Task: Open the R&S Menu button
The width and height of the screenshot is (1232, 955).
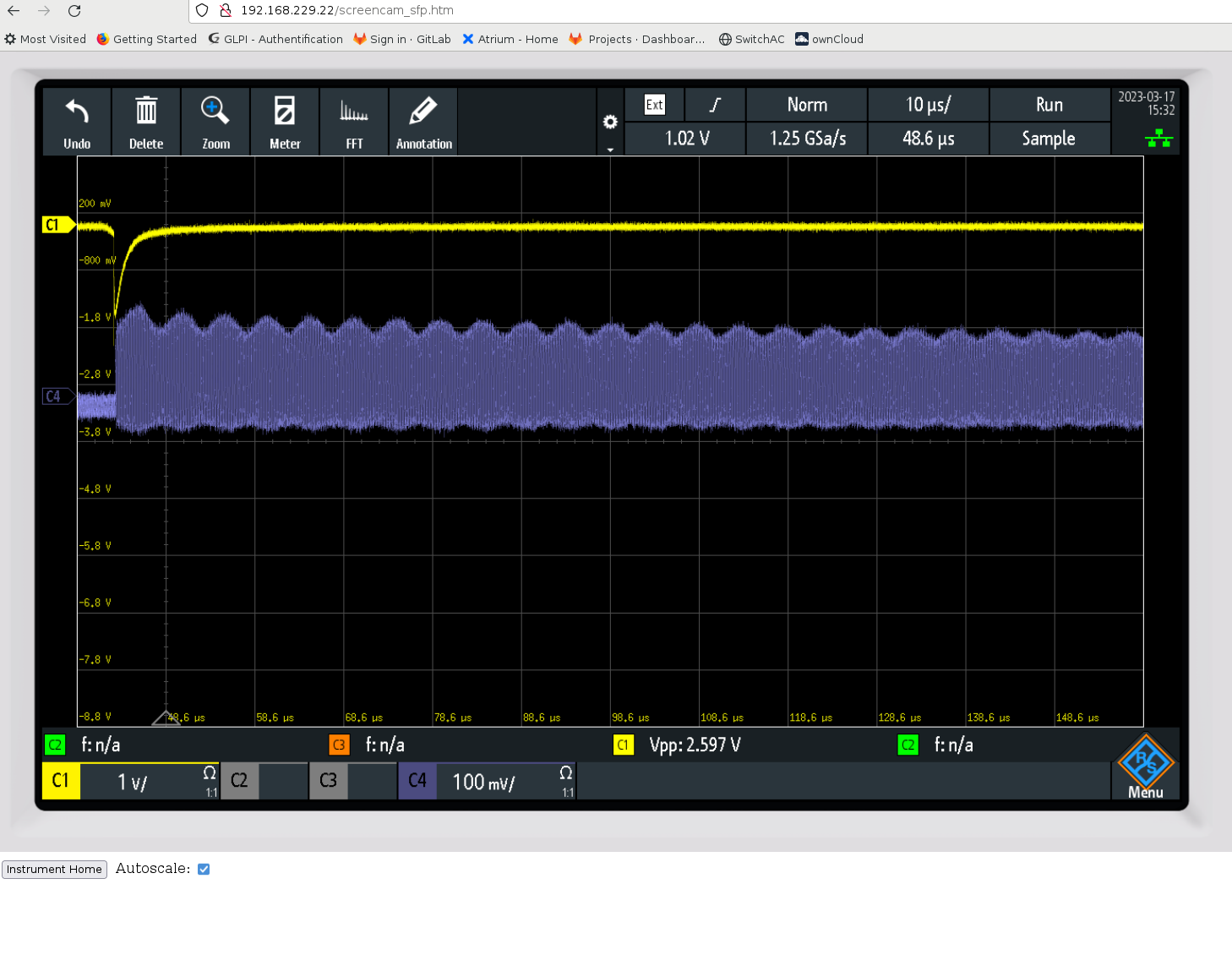Action: 1145,767
